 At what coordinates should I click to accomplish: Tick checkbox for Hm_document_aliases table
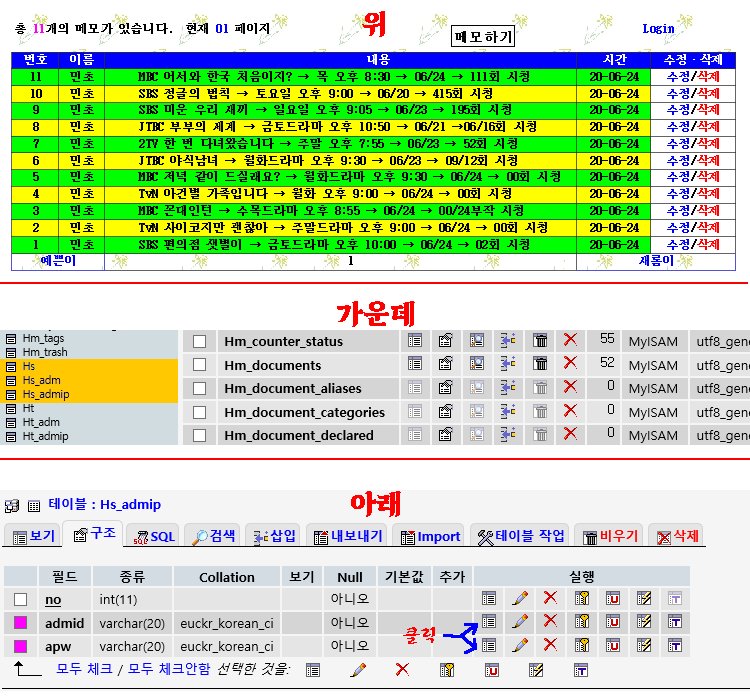pyautogui.click(x=199, y=389)
